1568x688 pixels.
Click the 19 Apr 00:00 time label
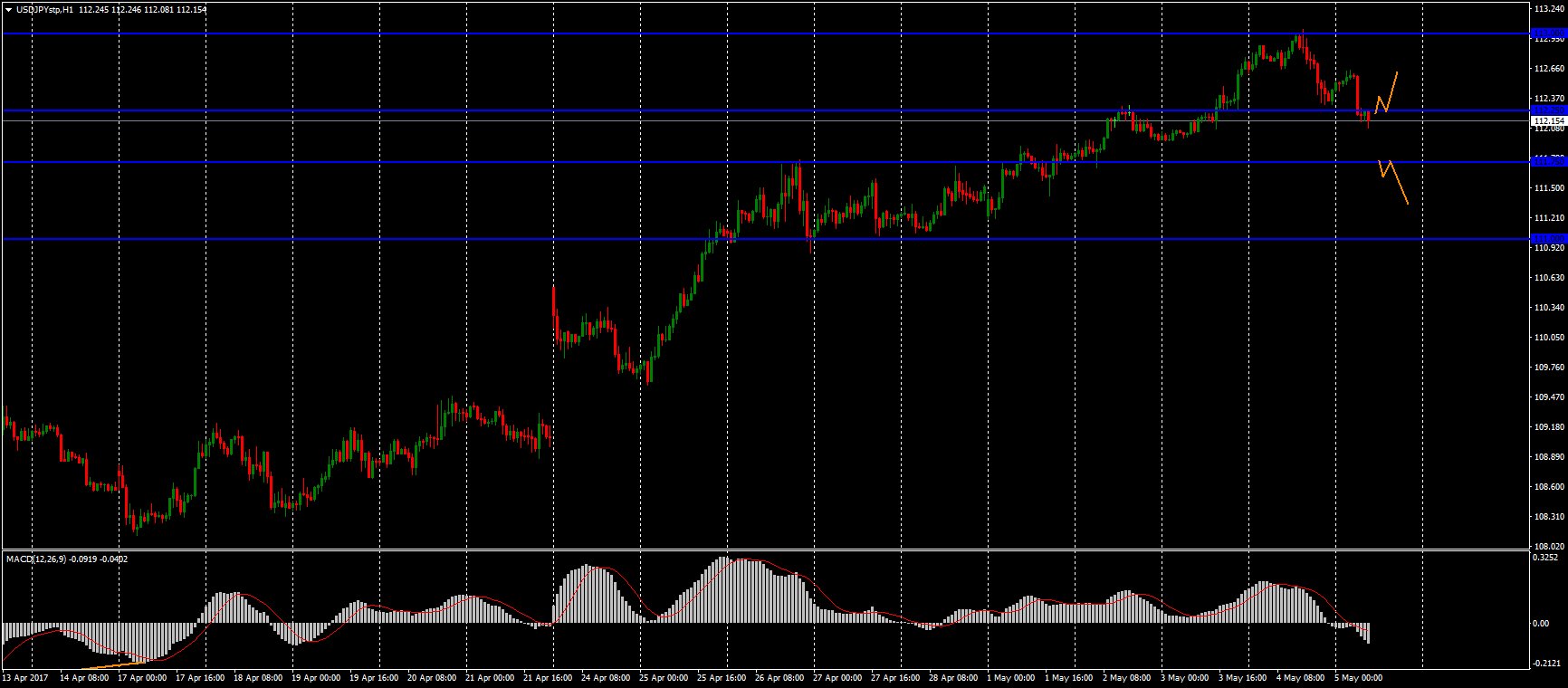pos(316,678)
